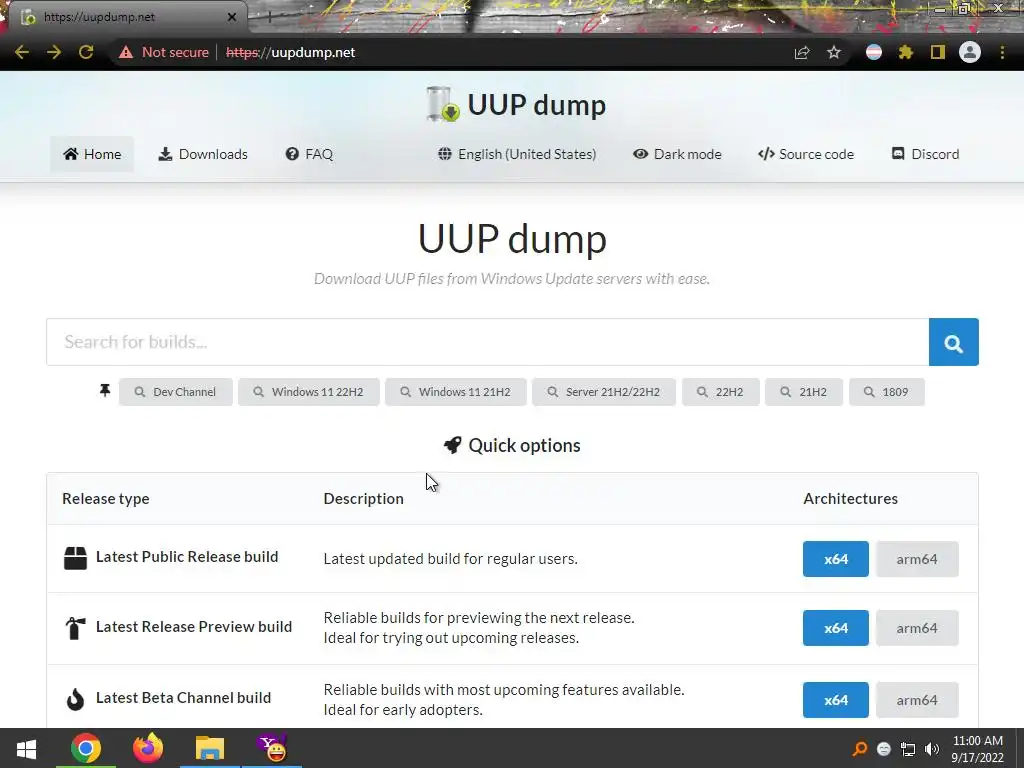This screenshot has height=768, width=1024.
Task: Open the FAQ navigation item
Action: click(309, 154)
